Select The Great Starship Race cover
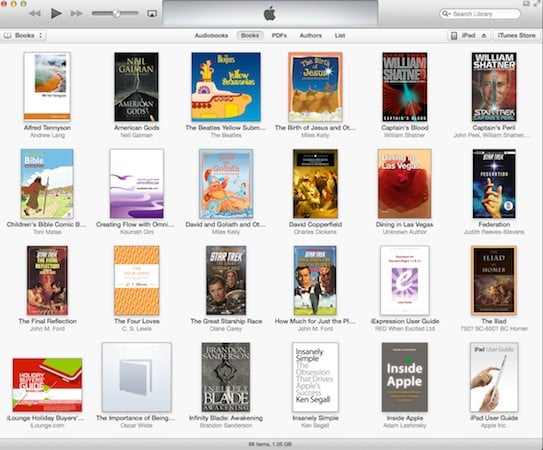The height and width of the screenshot is (450, 543). 226,280
